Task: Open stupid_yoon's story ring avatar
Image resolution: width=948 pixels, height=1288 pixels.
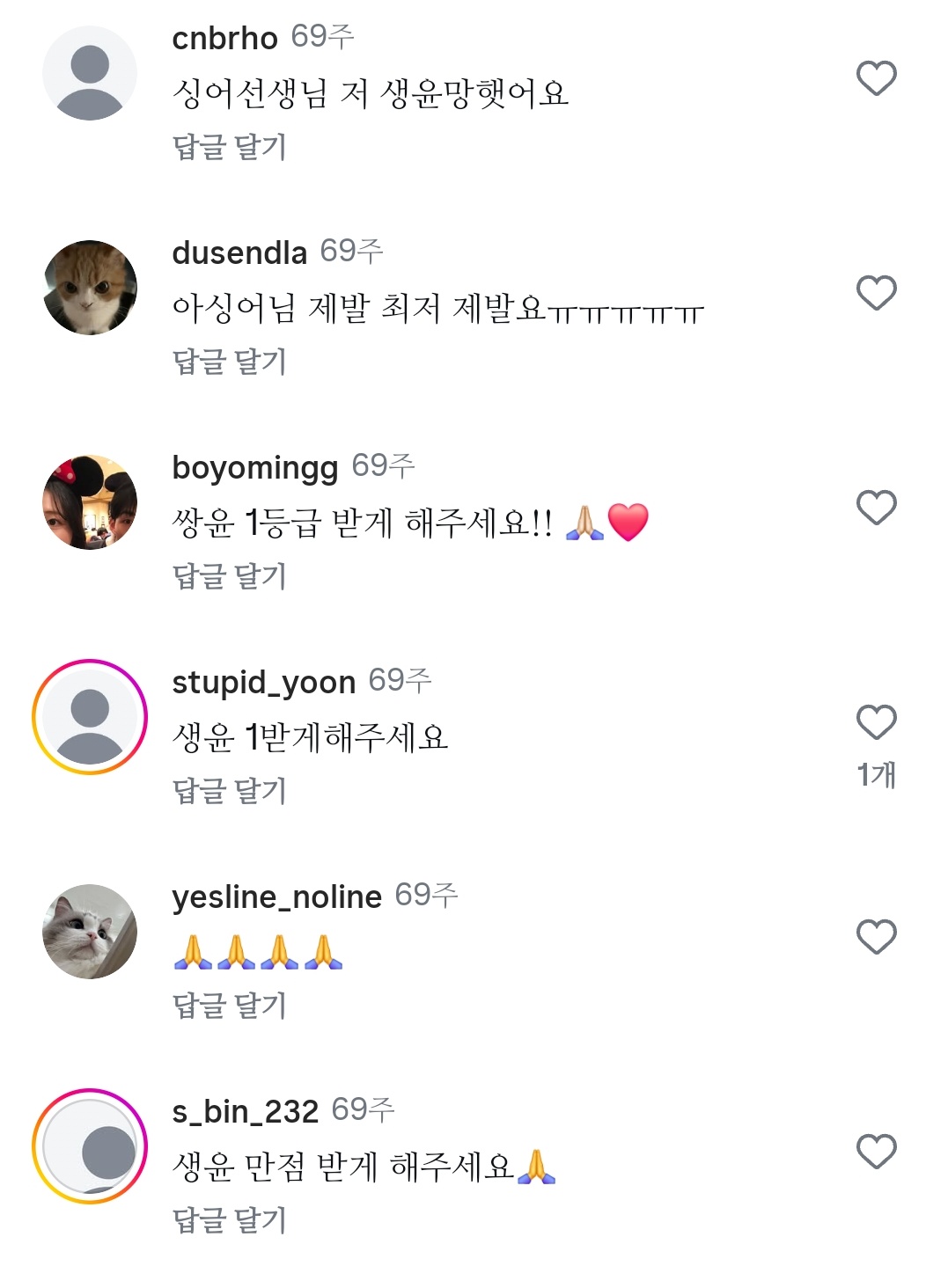Action: click(x=90, y=717)
